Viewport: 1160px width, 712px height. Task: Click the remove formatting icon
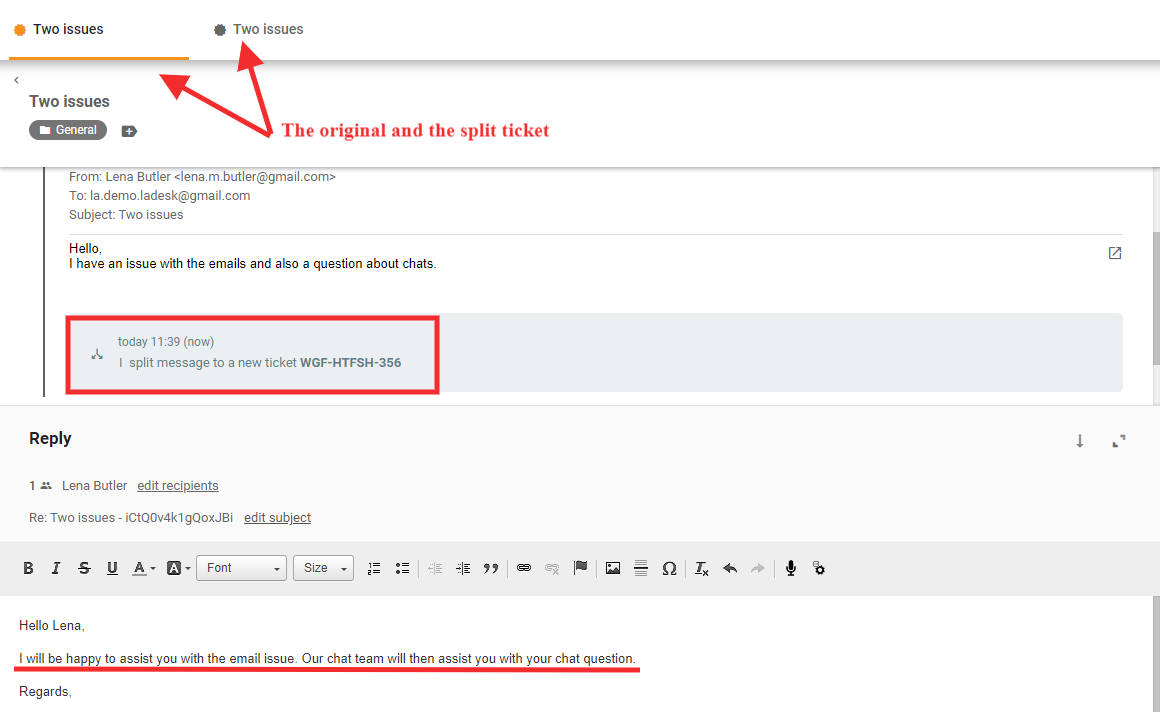click(x=702, y=568)
